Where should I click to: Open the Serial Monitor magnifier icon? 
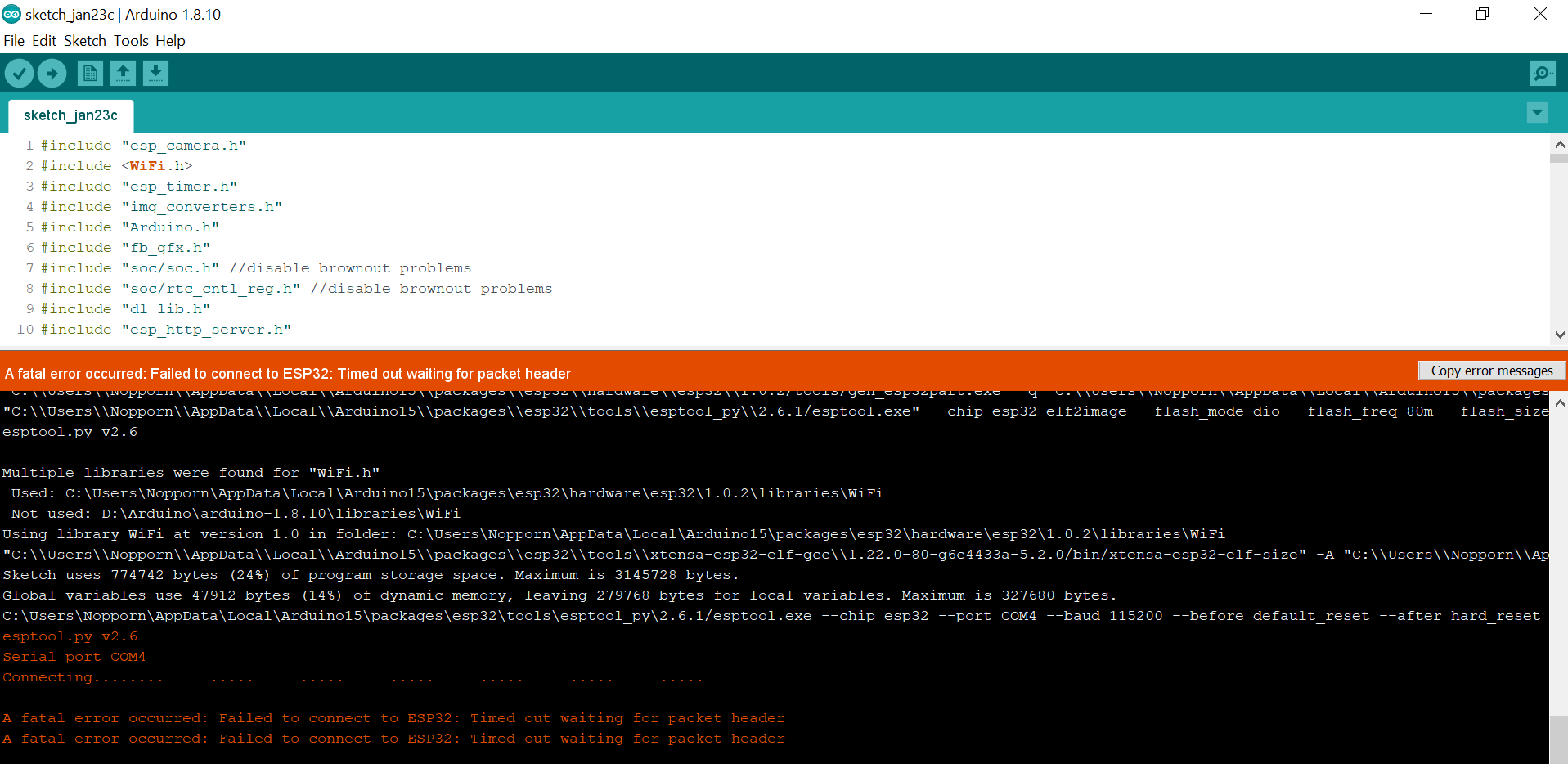(x=1543, y=74)
